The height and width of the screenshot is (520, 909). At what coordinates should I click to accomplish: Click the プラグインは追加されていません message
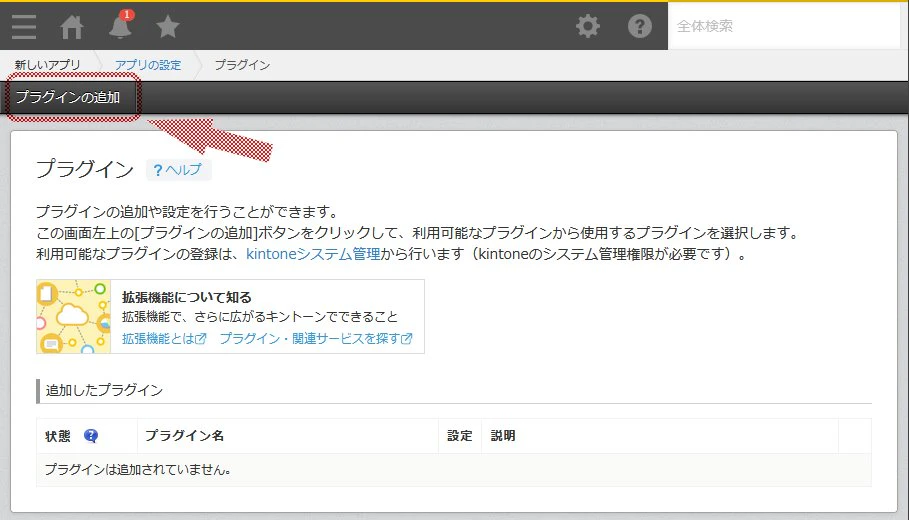point(138,470)
